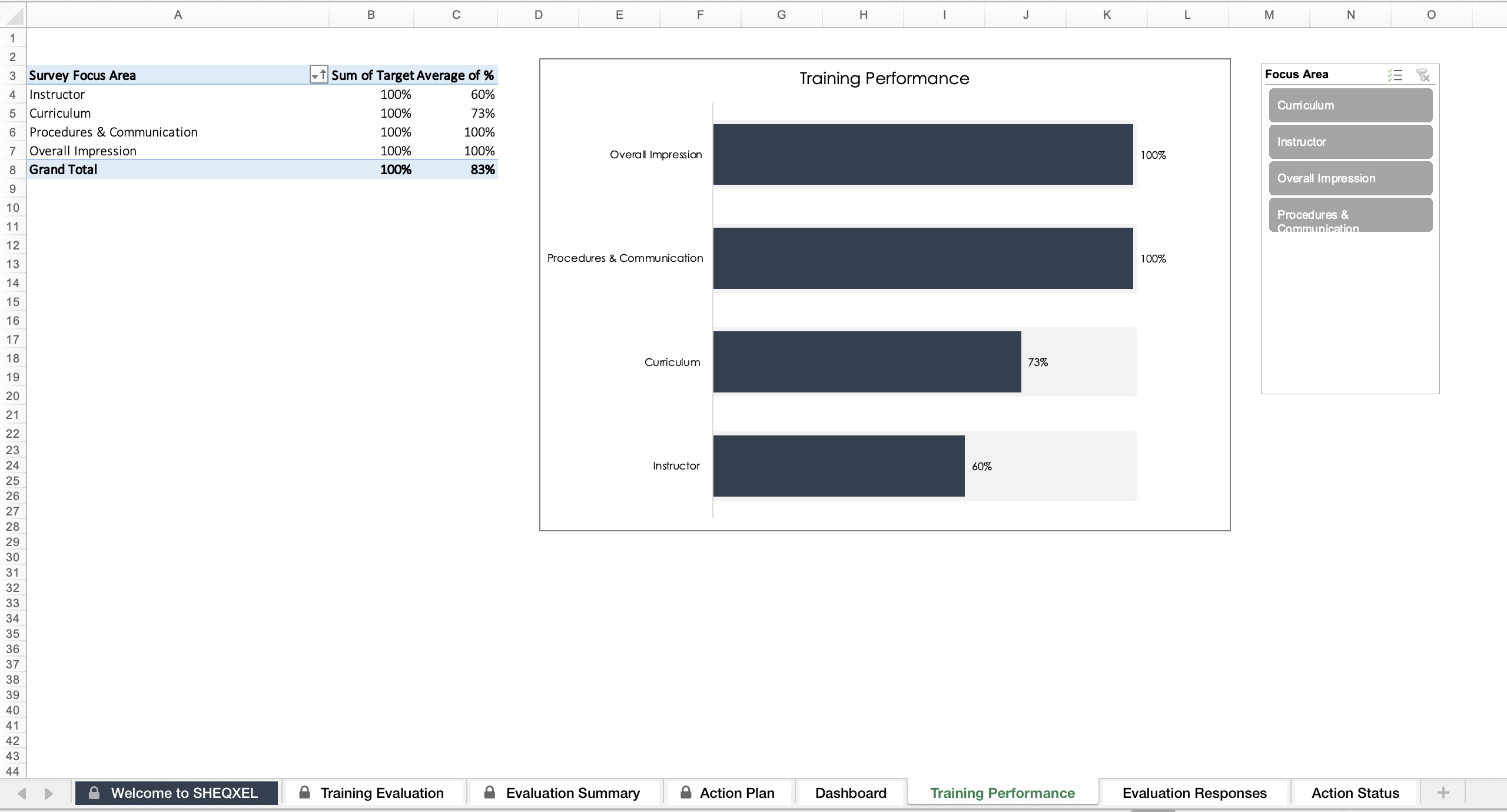Click the Focus Area slicer title
Viewport: 1507px width, 812px height.
point(1296,74)
